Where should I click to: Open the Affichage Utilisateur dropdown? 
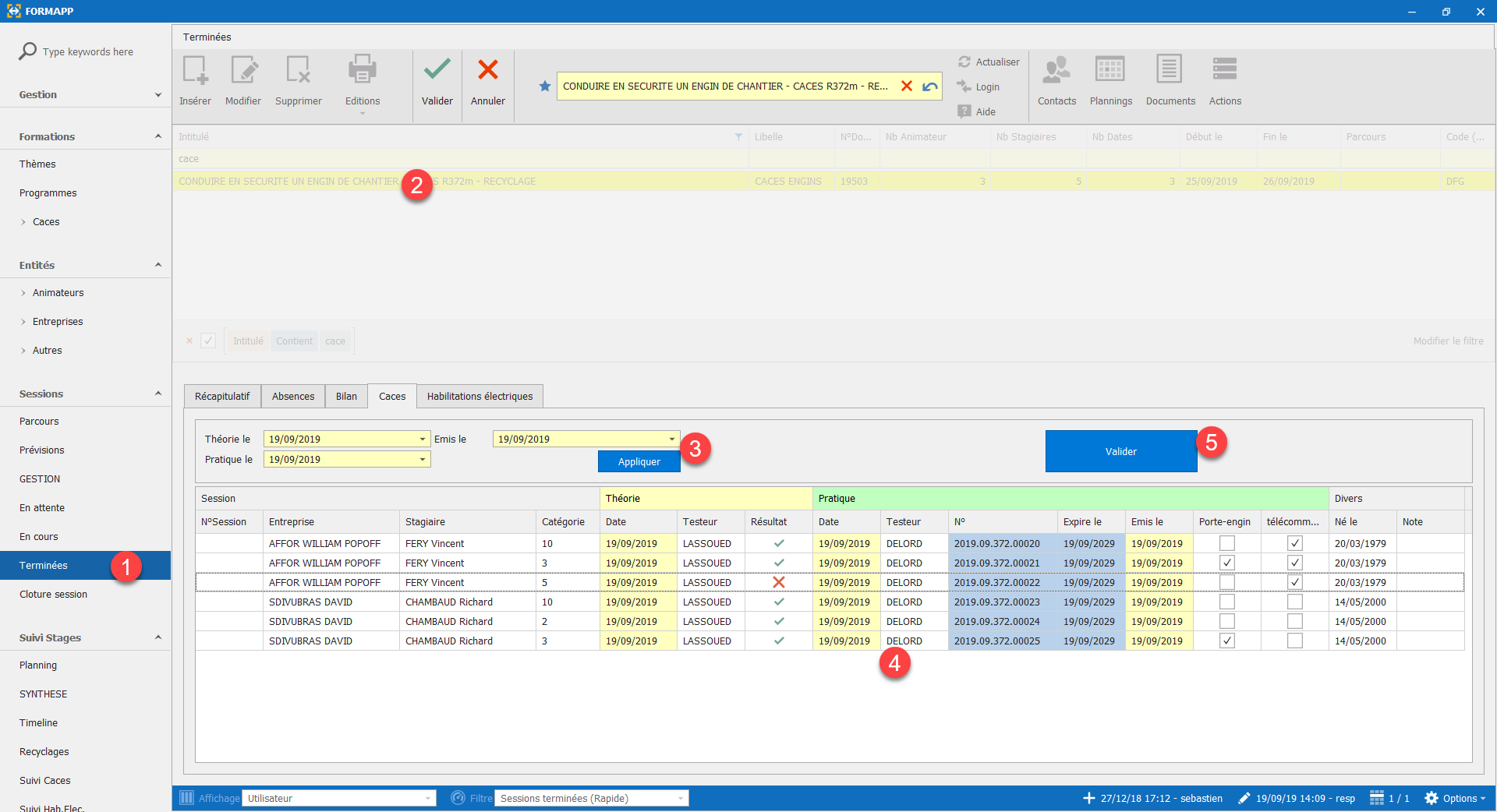pyautogui.click(x=428, y=798)
